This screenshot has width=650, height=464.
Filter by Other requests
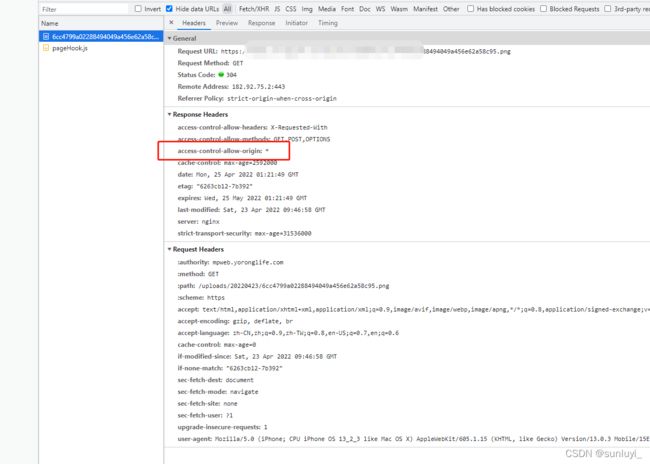(x=451, y=9)
